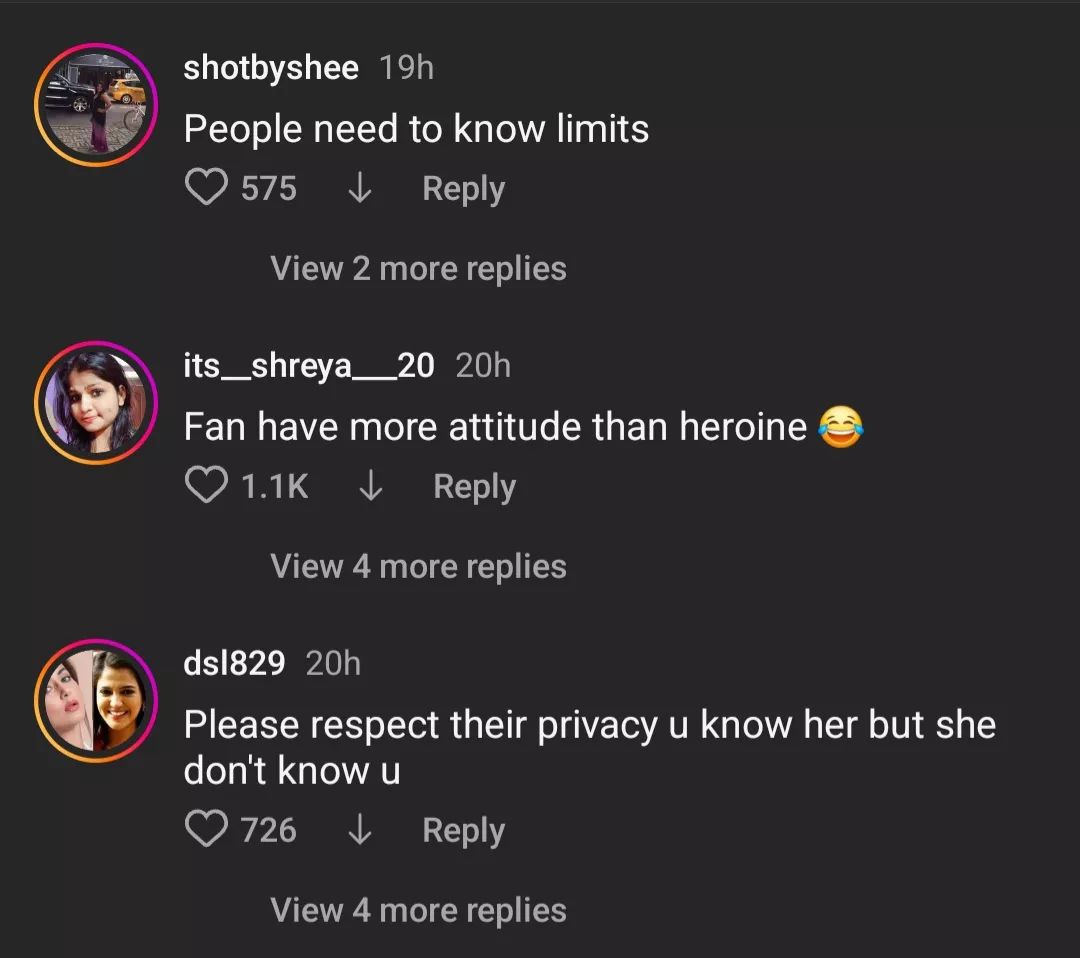Tap its__shreya__20's circular avatar
Image resolution: width=1080 pixels, height=958 pixels.
pos(95,401)
